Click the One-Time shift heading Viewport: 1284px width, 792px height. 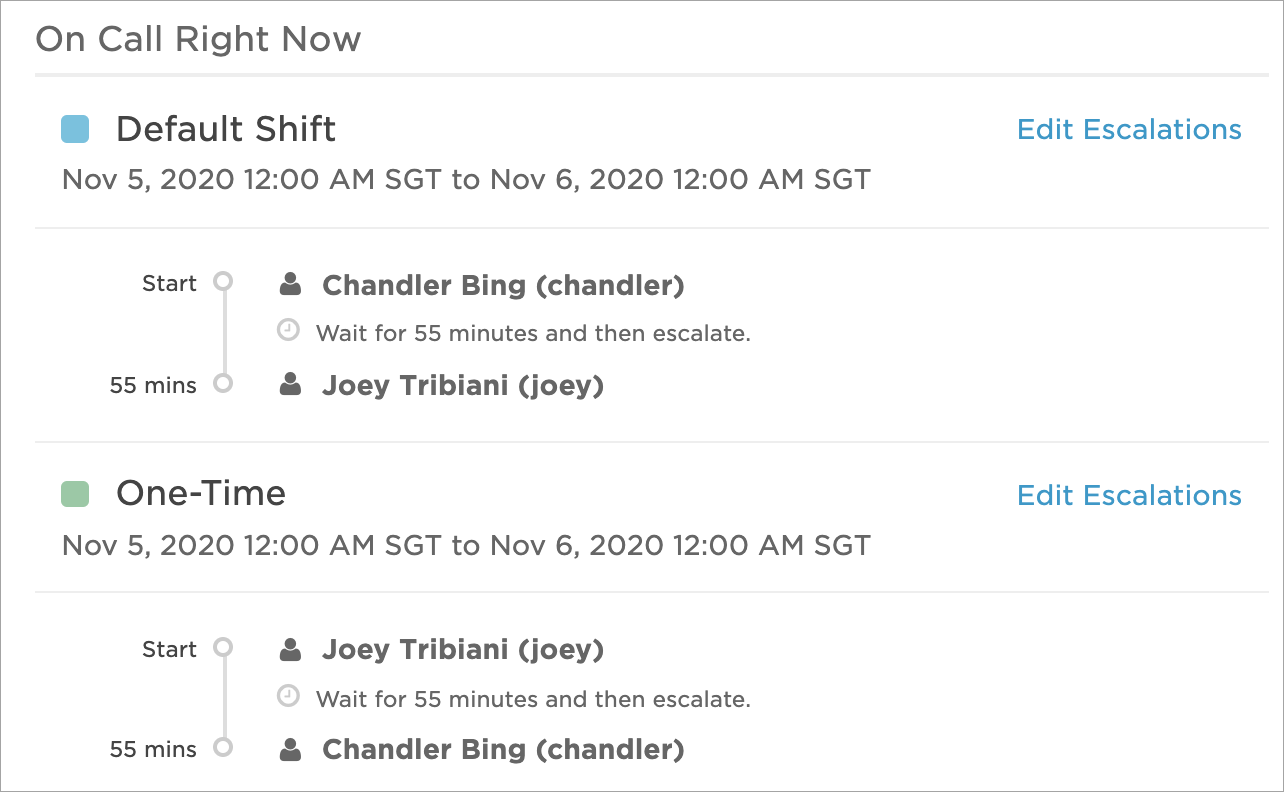click(201, 494)
